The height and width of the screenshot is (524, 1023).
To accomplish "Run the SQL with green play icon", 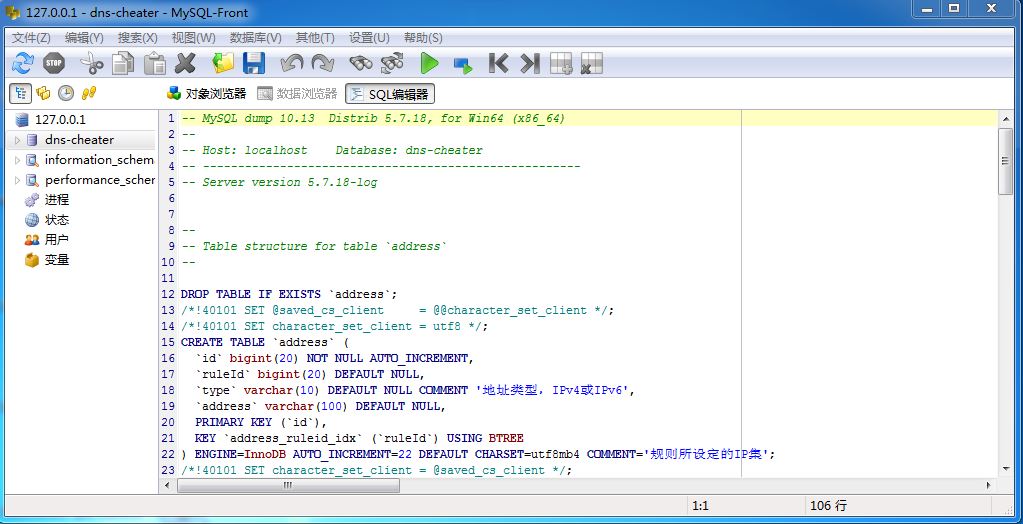I will pos(429,63).
